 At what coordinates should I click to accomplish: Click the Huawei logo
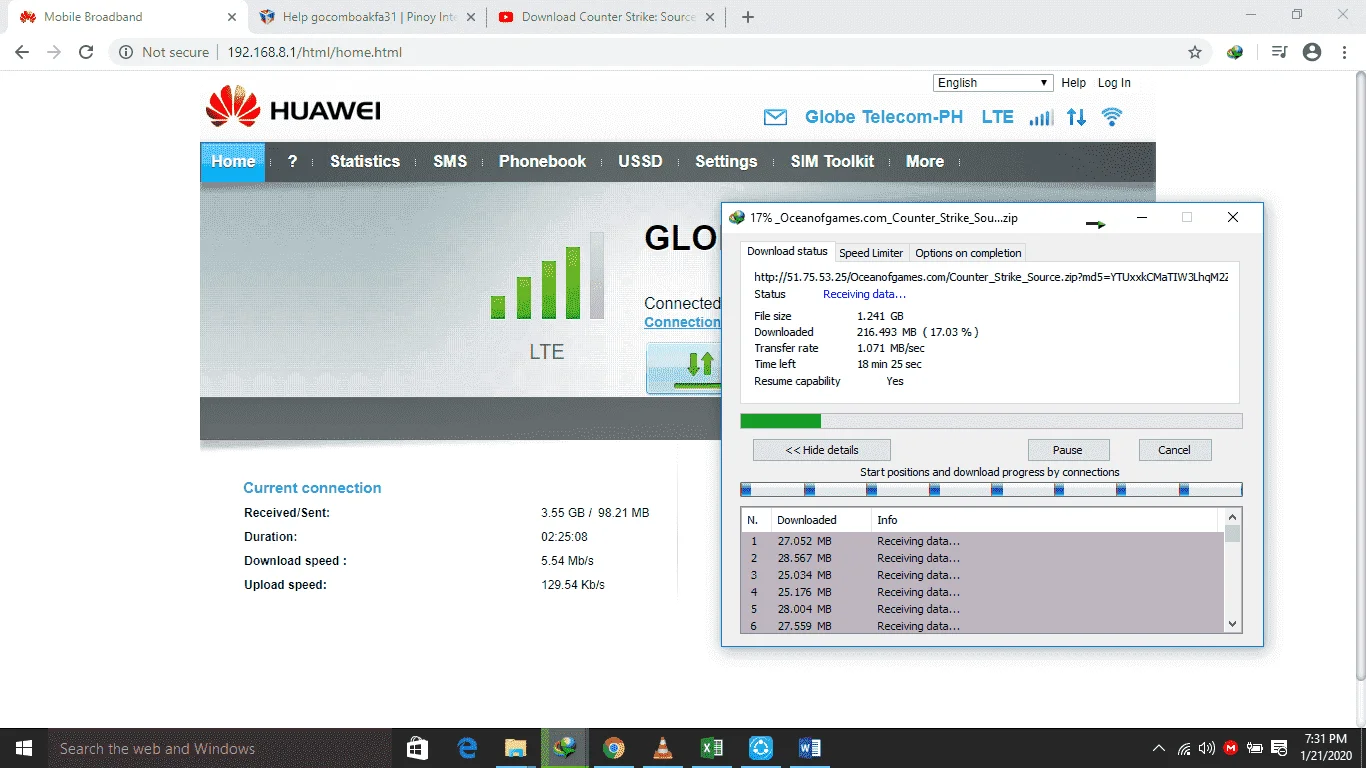point(293,107)
